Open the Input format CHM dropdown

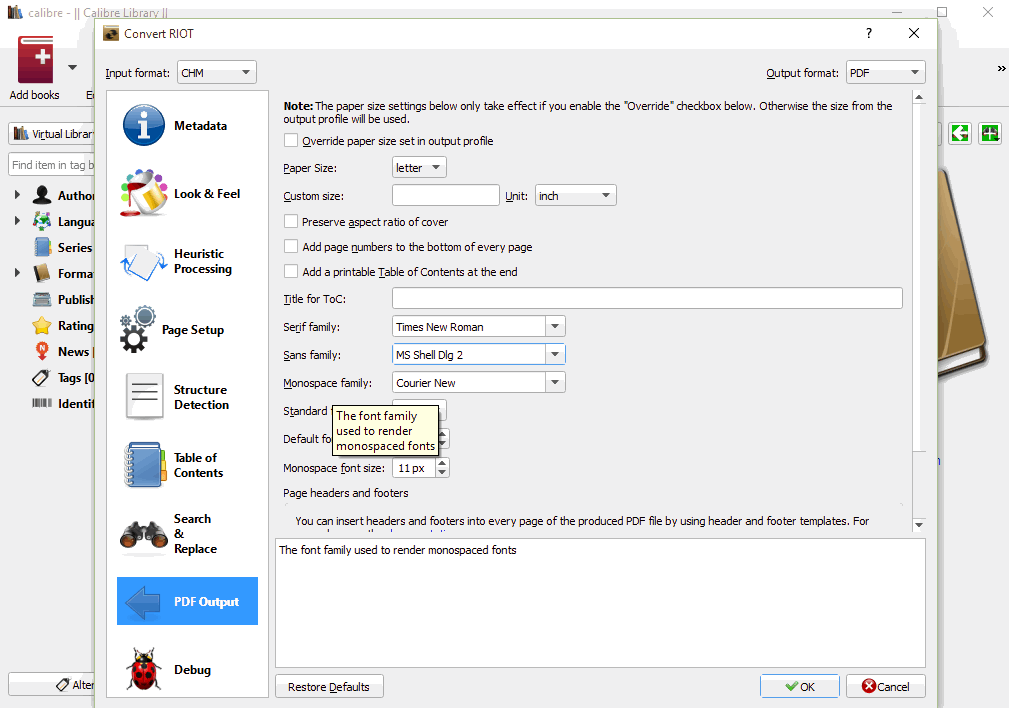[217, 72]
